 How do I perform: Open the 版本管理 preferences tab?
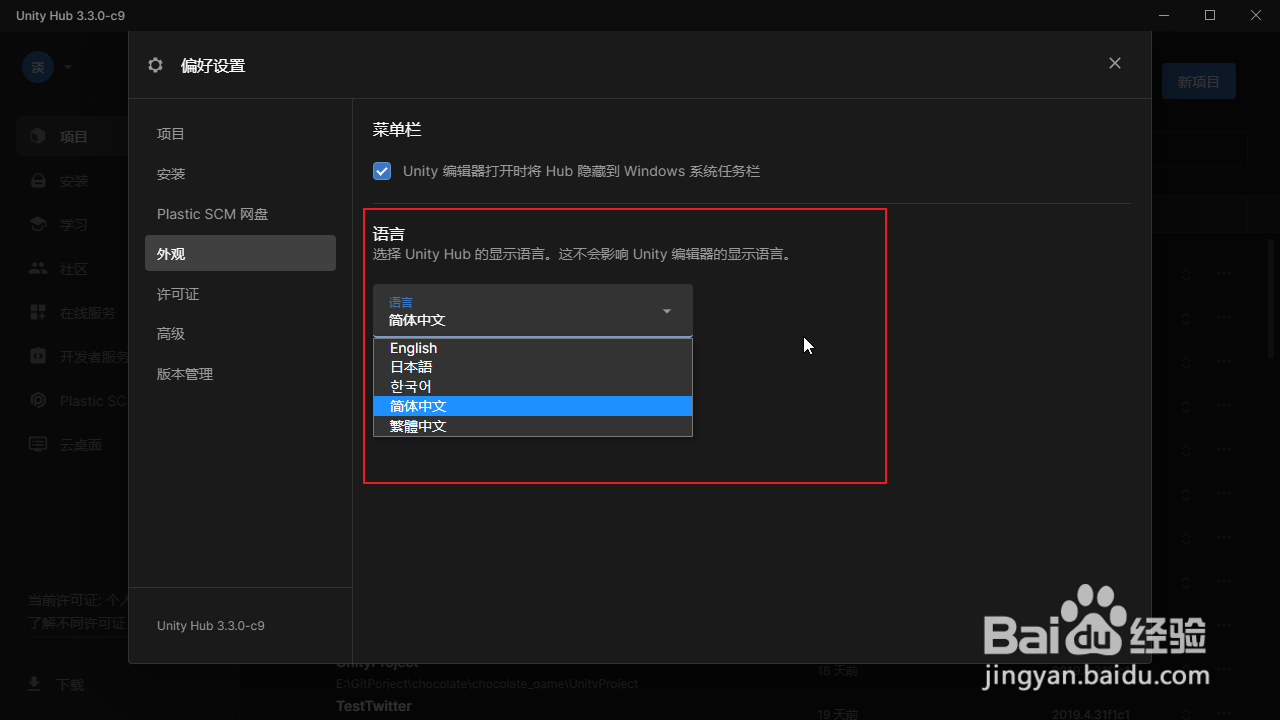(240, 374)
